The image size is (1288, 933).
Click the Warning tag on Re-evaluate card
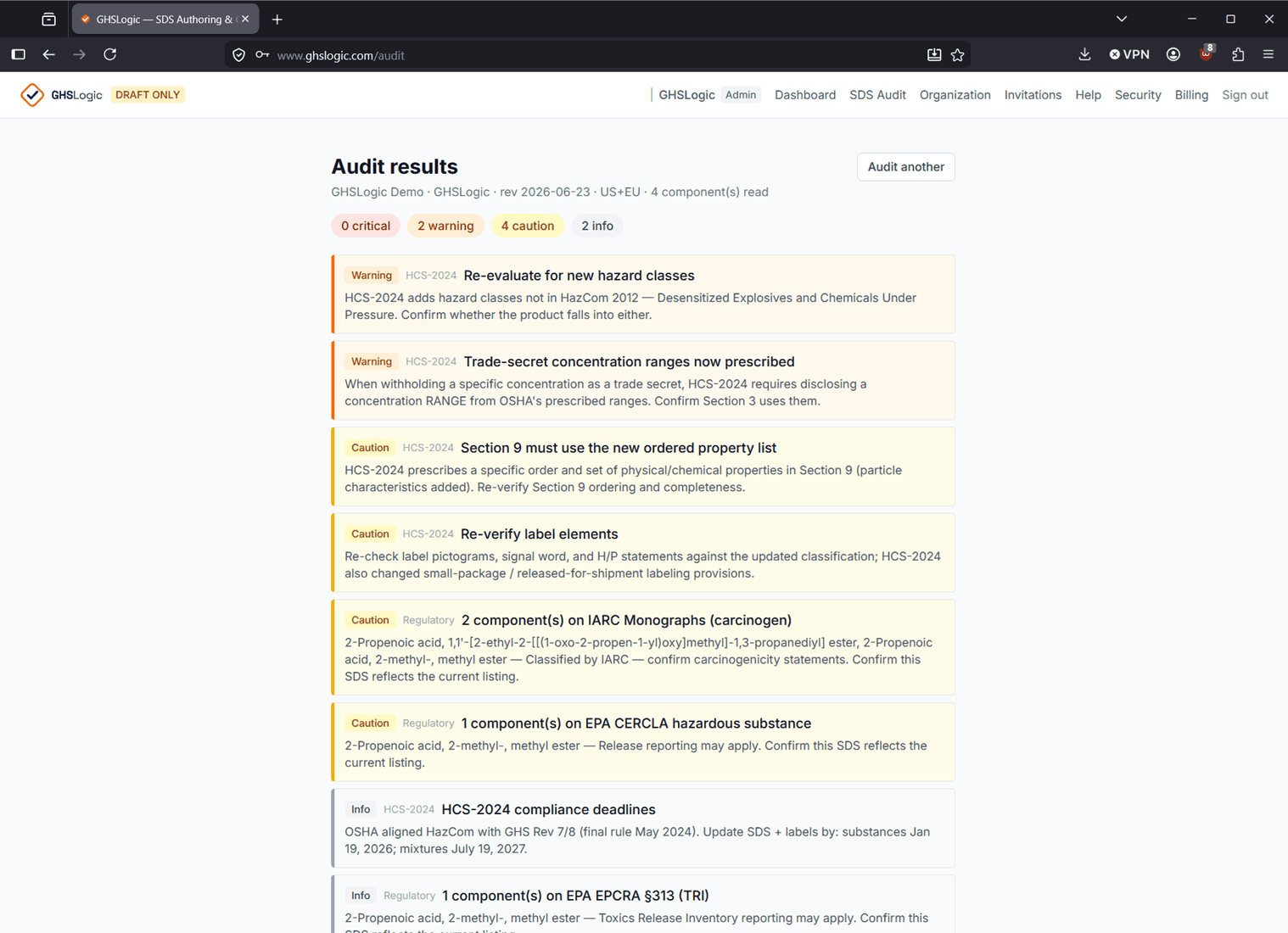tap(372, 276)
